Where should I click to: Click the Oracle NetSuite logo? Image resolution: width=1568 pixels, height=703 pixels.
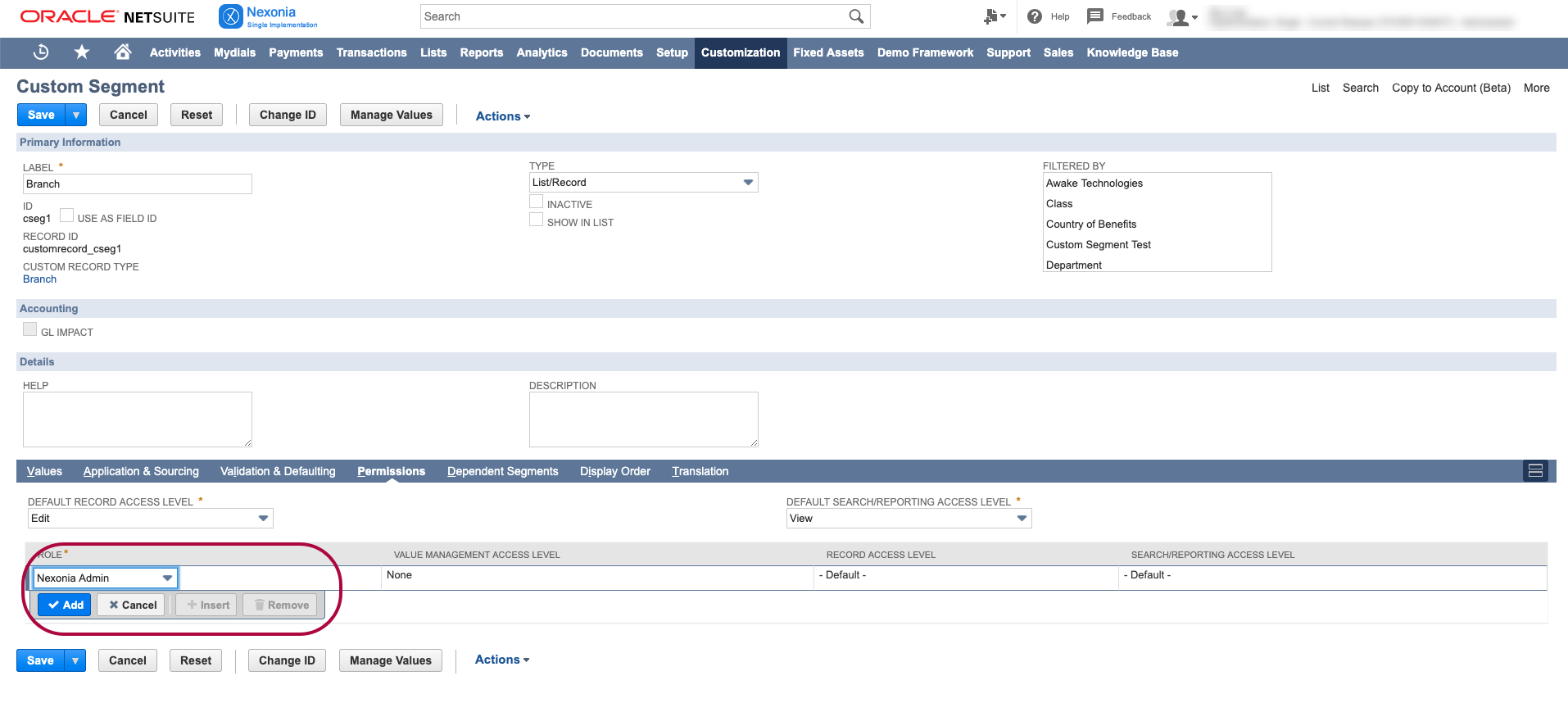tap(107, 16)
